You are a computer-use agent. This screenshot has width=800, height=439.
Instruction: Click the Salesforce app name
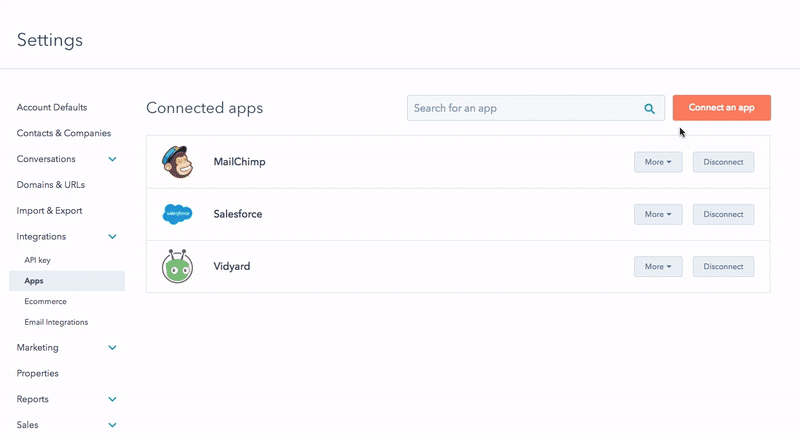pyautogui.click(x=238, y=214)
